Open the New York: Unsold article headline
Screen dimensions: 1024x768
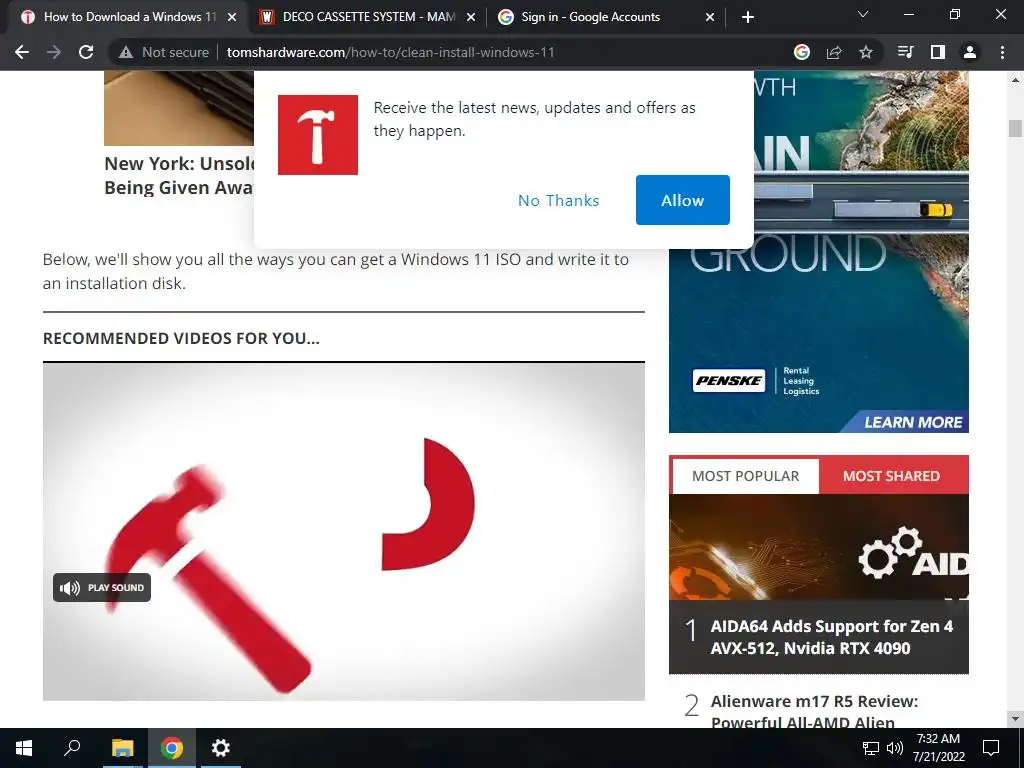coord(179,175)
